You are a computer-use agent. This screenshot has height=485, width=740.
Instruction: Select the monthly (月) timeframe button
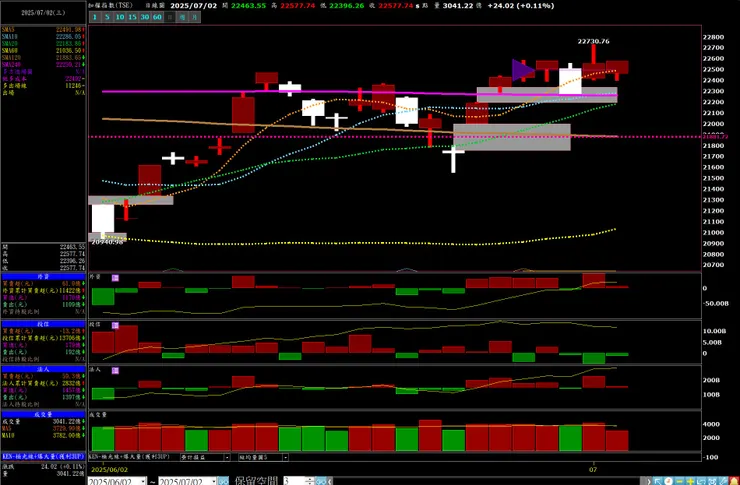tap(195, 17)
